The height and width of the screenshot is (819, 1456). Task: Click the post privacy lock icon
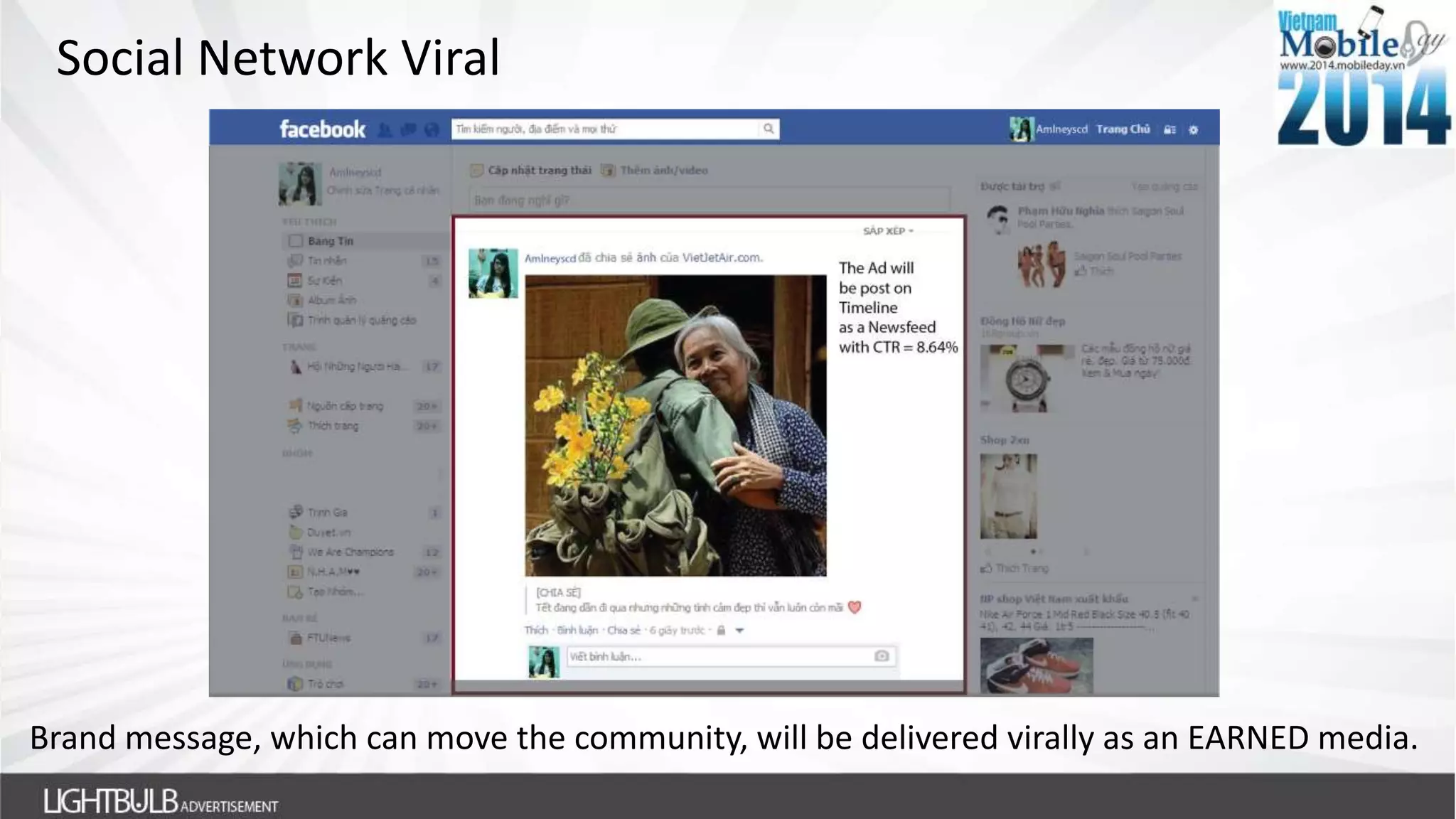721,631
